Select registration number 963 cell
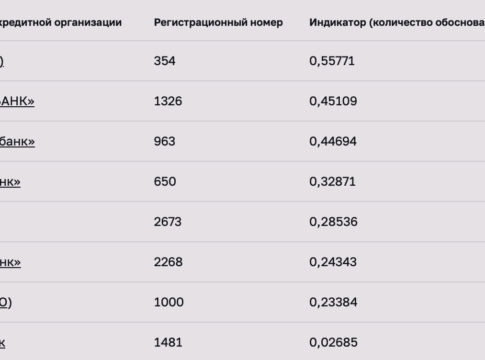Image resolution: width=485 pixels, height=360 pixels. click(164, 141)
